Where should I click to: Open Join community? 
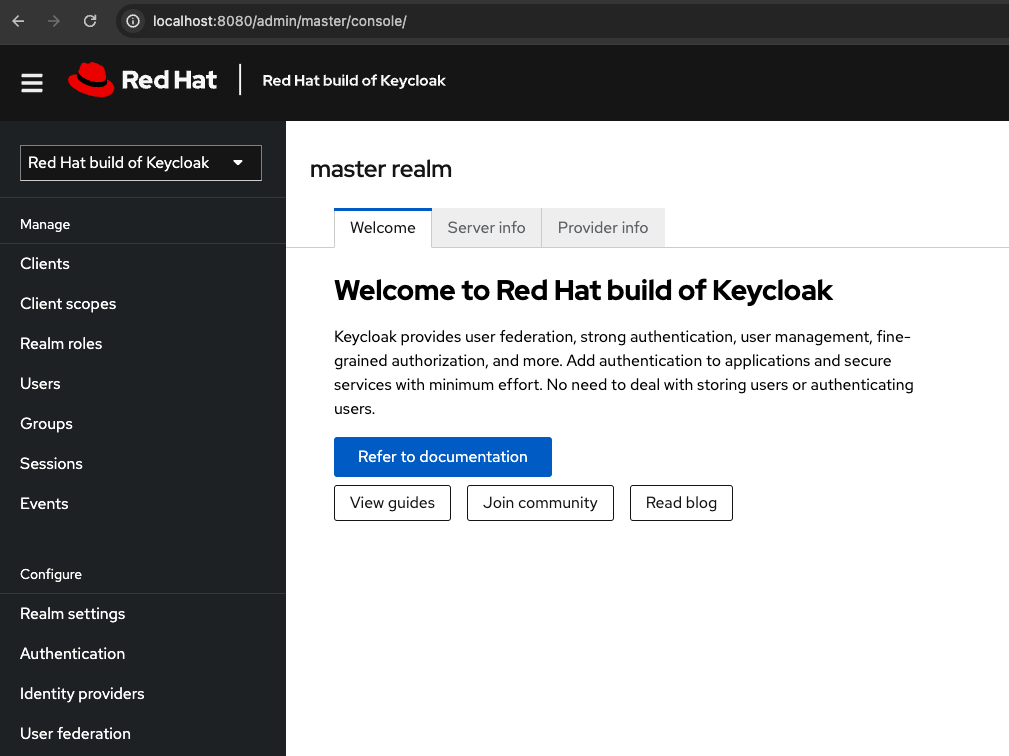(x=540, y=502)
